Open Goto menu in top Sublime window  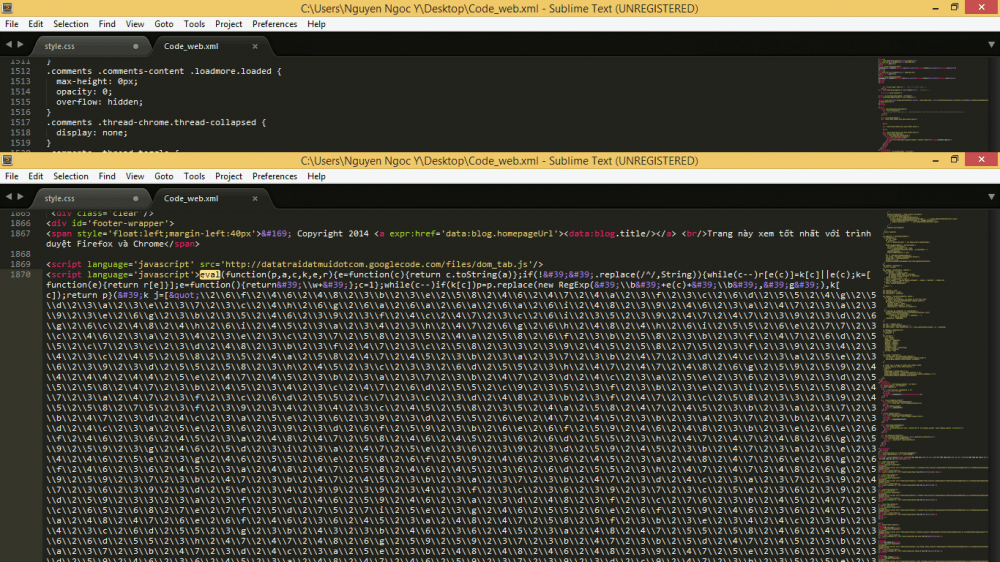coord(163,24)
